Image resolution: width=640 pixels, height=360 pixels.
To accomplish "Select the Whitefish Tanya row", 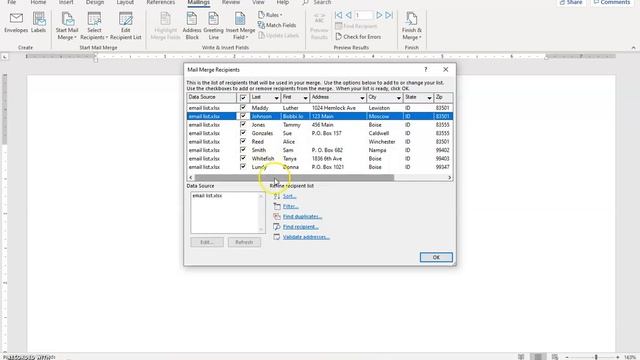I will [320, 158].
